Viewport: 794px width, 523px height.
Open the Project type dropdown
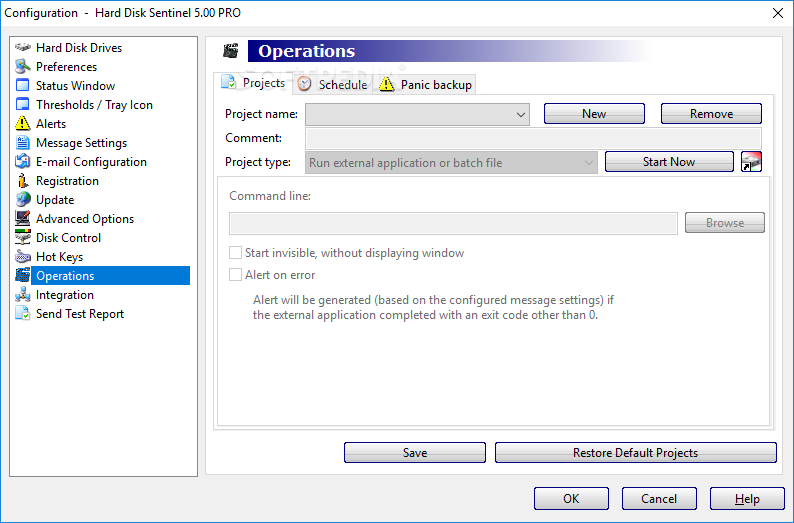[451, 163]
